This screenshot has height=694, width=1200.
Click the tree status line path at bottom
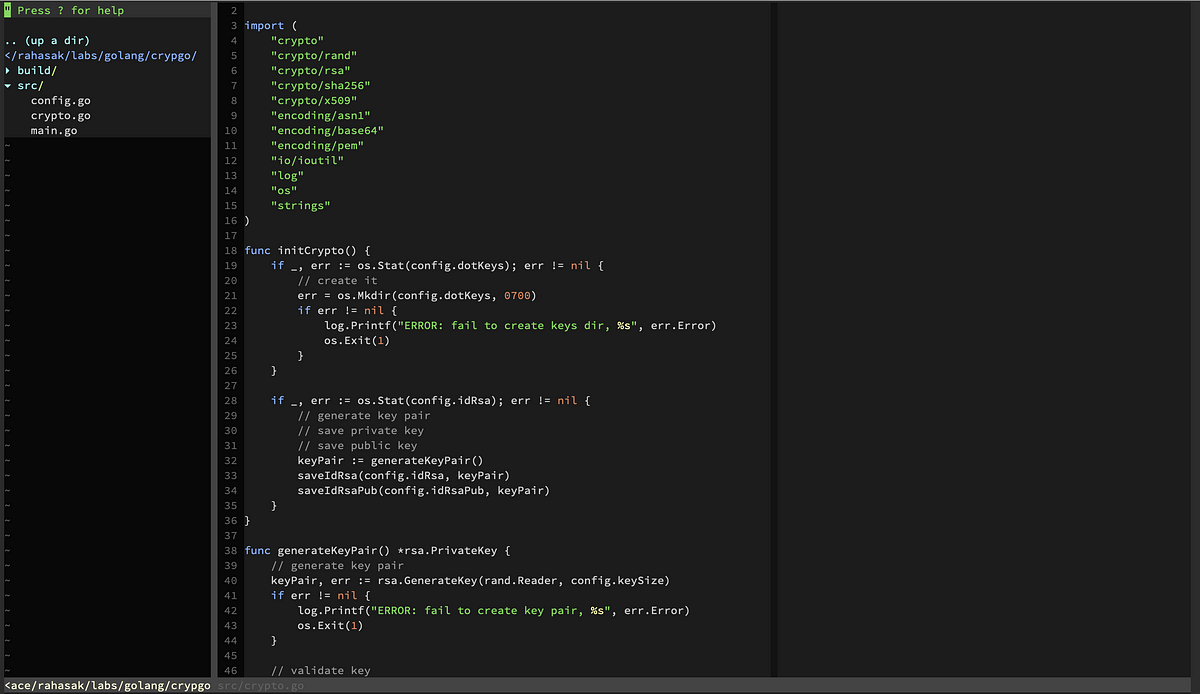(x=107, y=686)
